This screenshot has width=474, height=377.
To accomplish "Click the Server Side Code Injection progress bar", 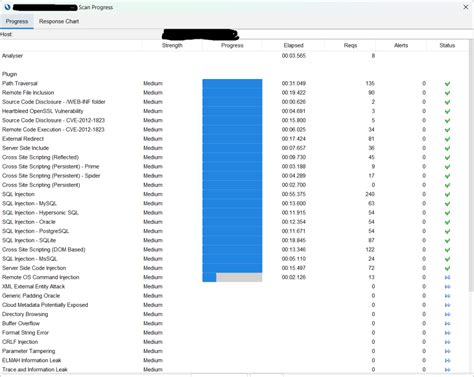I will (x=232, y=268).
